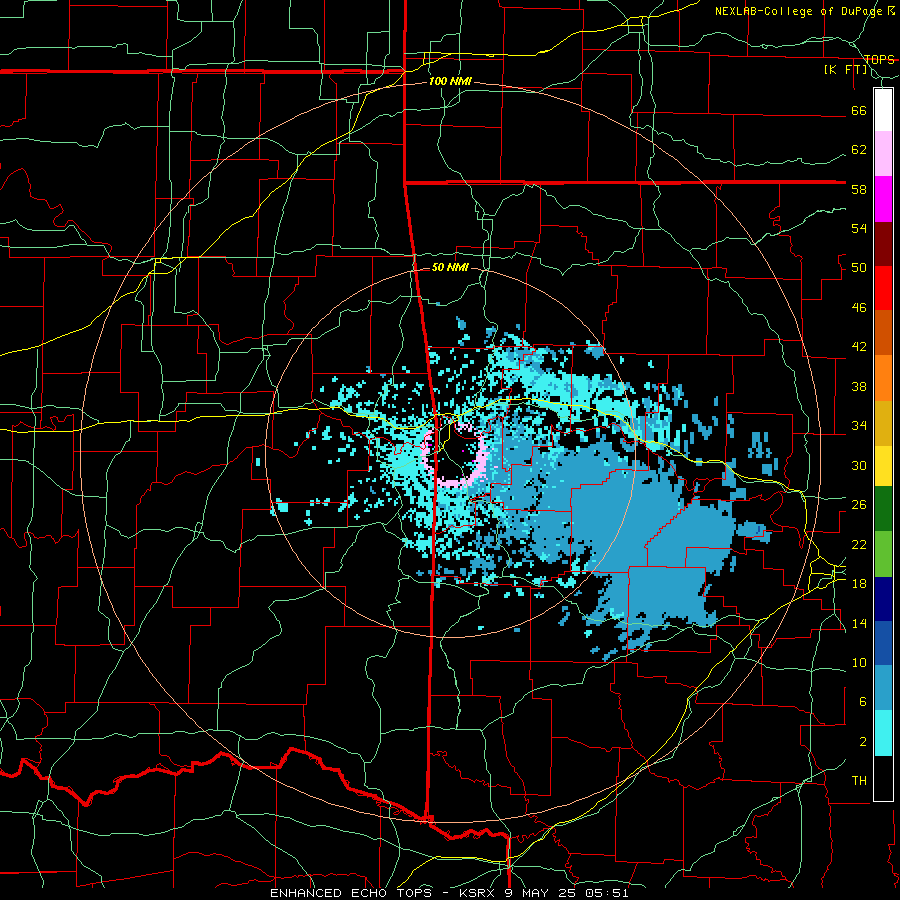Click the 2 value on the scale
This screenshot has width=900, height=900.
[x=863, y=742]
